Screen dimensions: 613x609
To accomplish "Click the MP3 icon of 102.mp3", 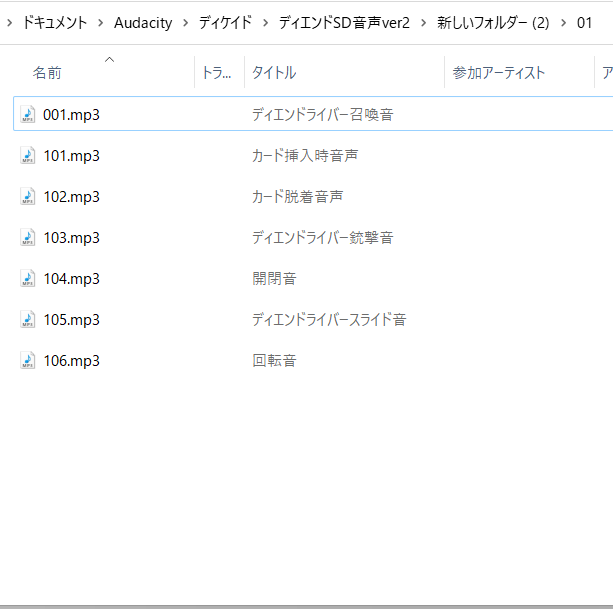I will [28, 196].
